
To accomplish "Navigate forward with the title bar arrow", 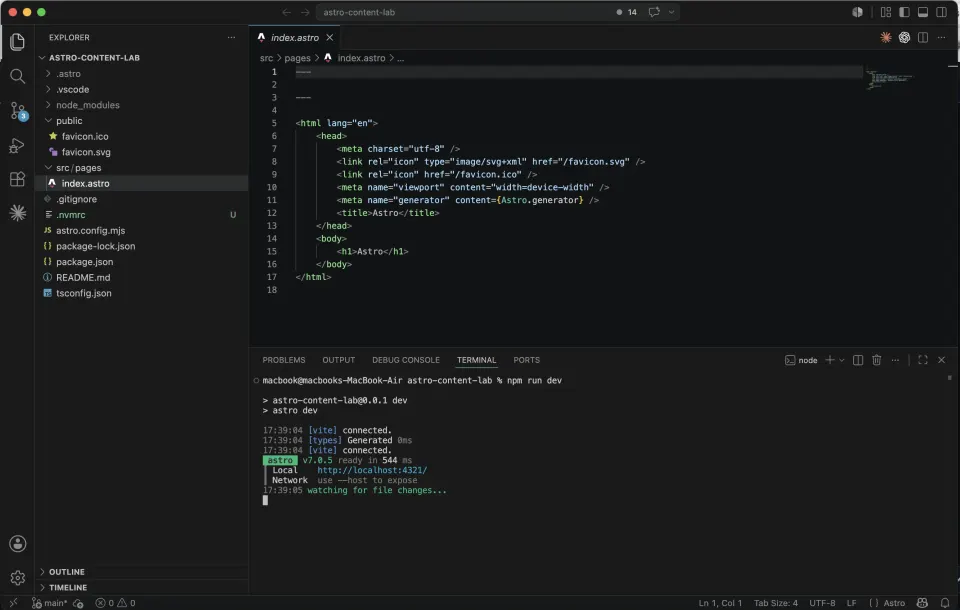I will pyautogui.click(x=305, y=12).
